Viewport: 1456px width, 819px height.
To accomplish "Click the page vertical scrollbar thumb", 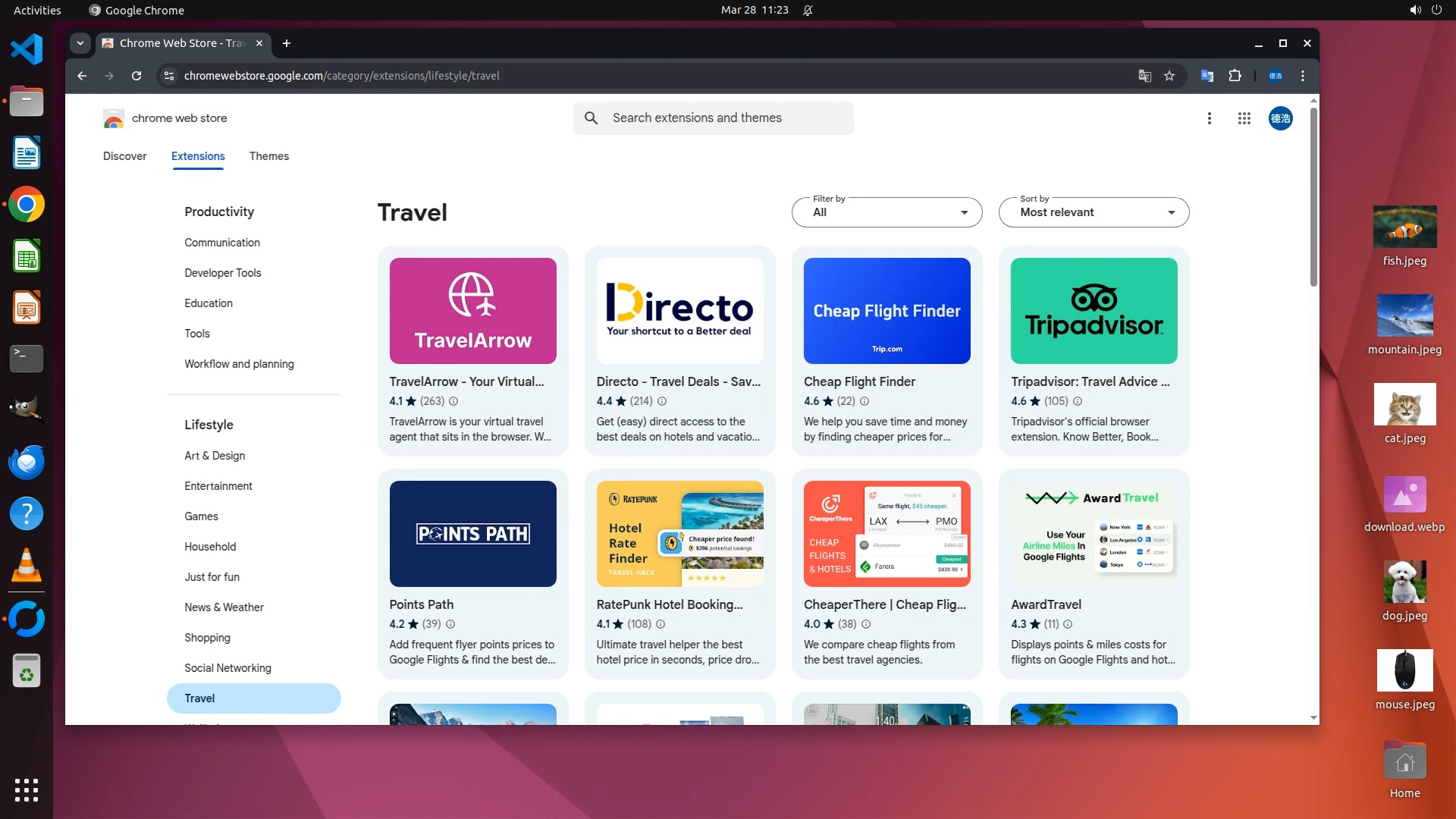I will pyautogui.click(x=1313, y=197).
